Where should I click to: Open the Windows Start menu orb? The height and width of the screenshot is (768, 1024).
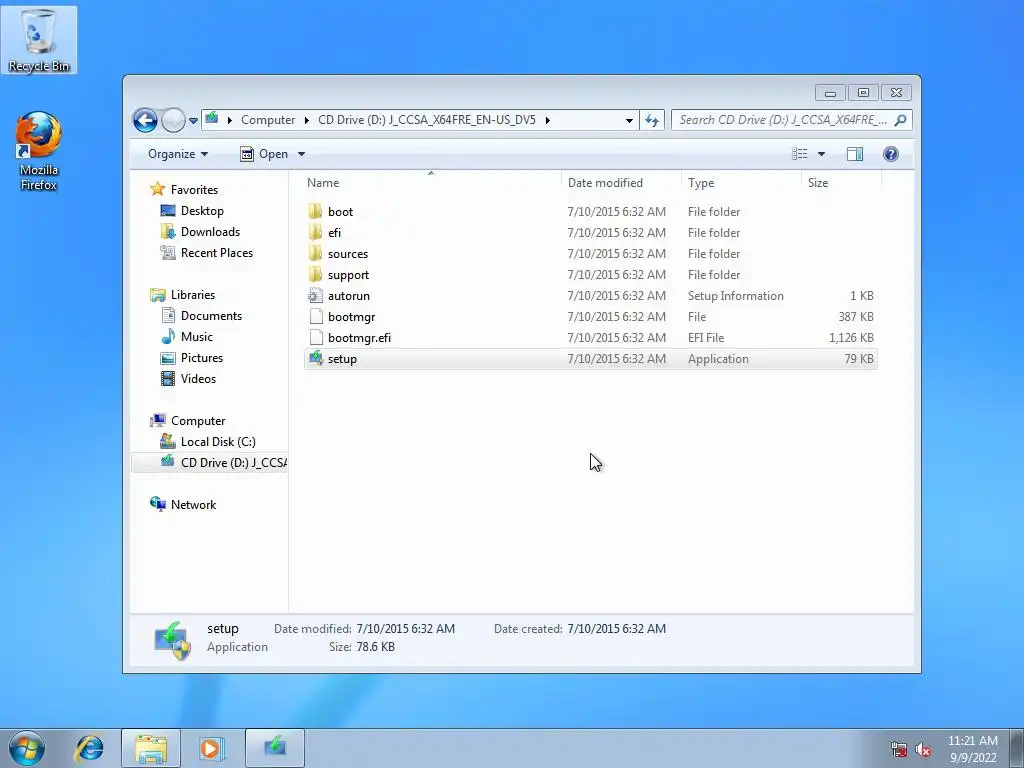[27, 748]
